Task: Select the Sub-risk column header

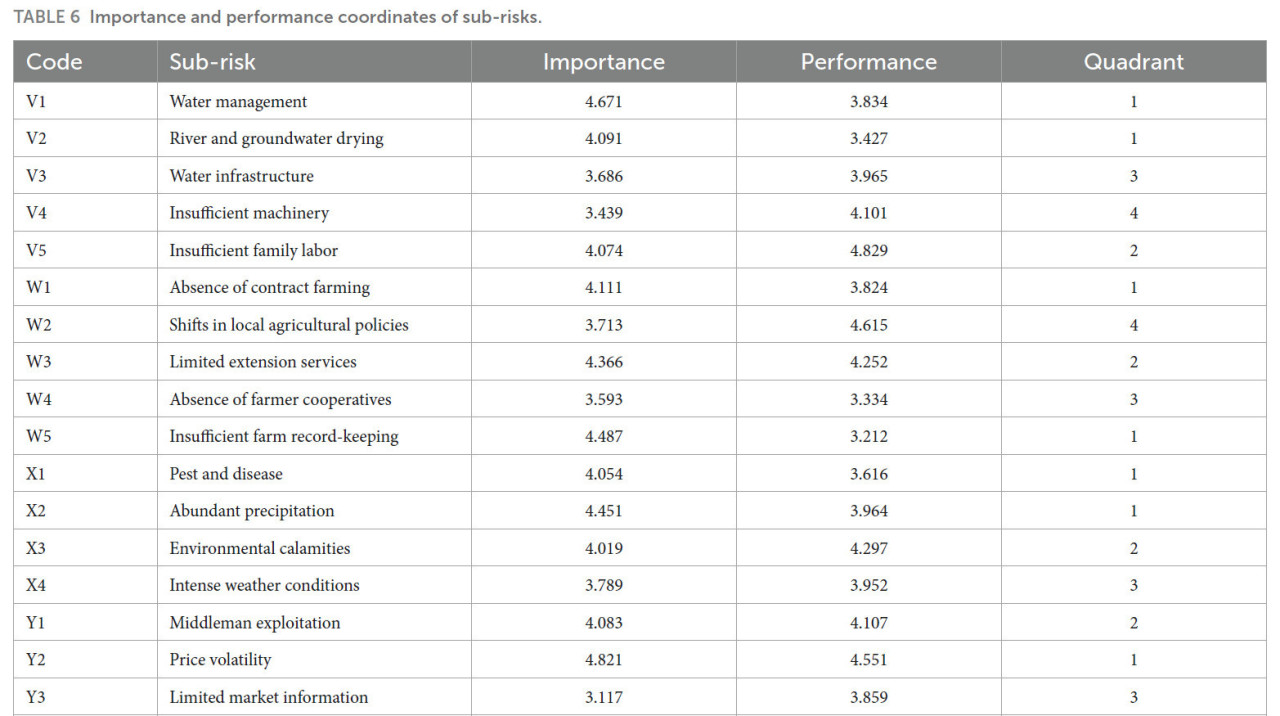Action: (x=212, y=62)
